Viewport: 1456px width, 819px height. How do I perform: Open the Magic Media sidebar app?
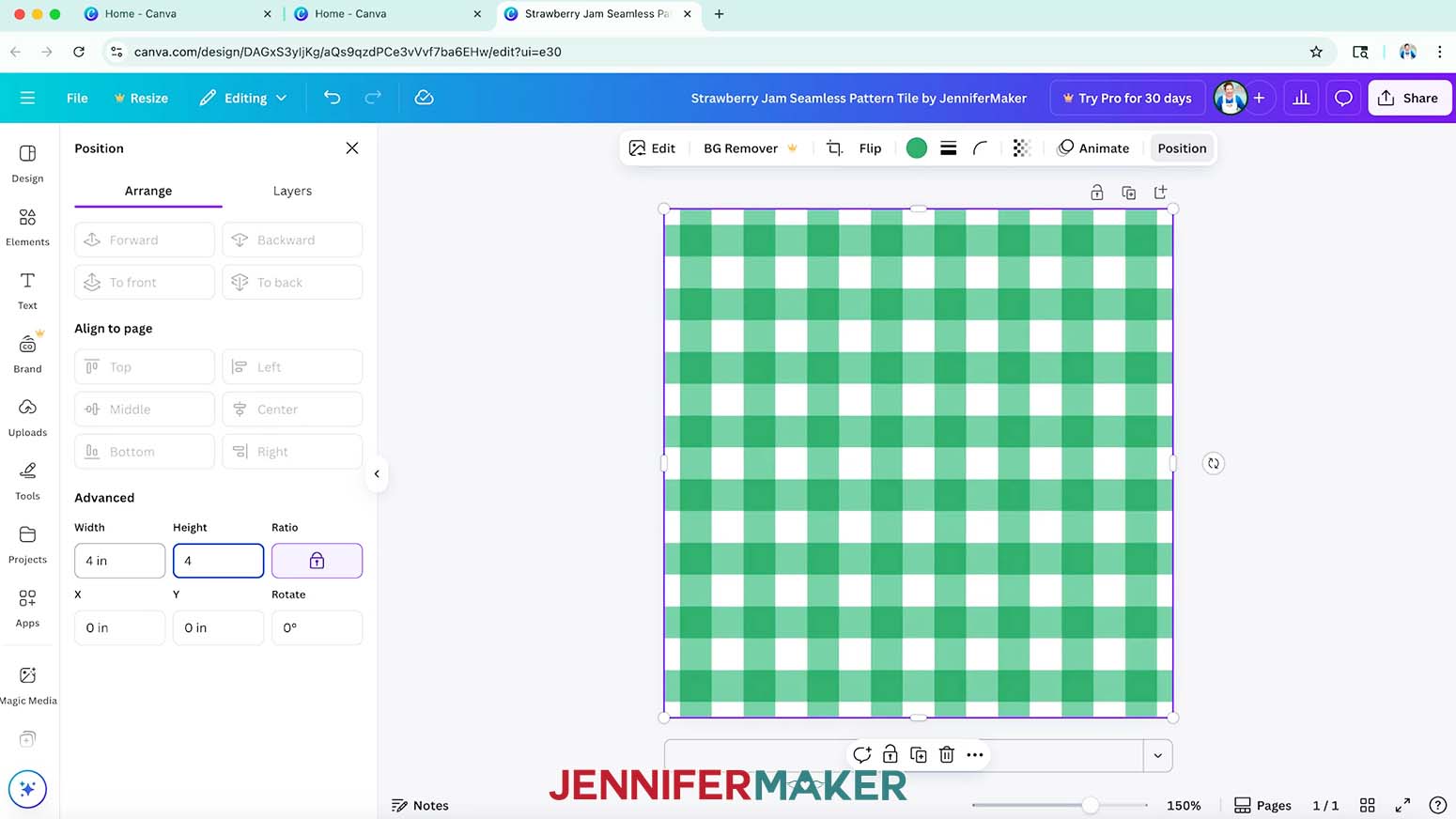tap(28, 686)
